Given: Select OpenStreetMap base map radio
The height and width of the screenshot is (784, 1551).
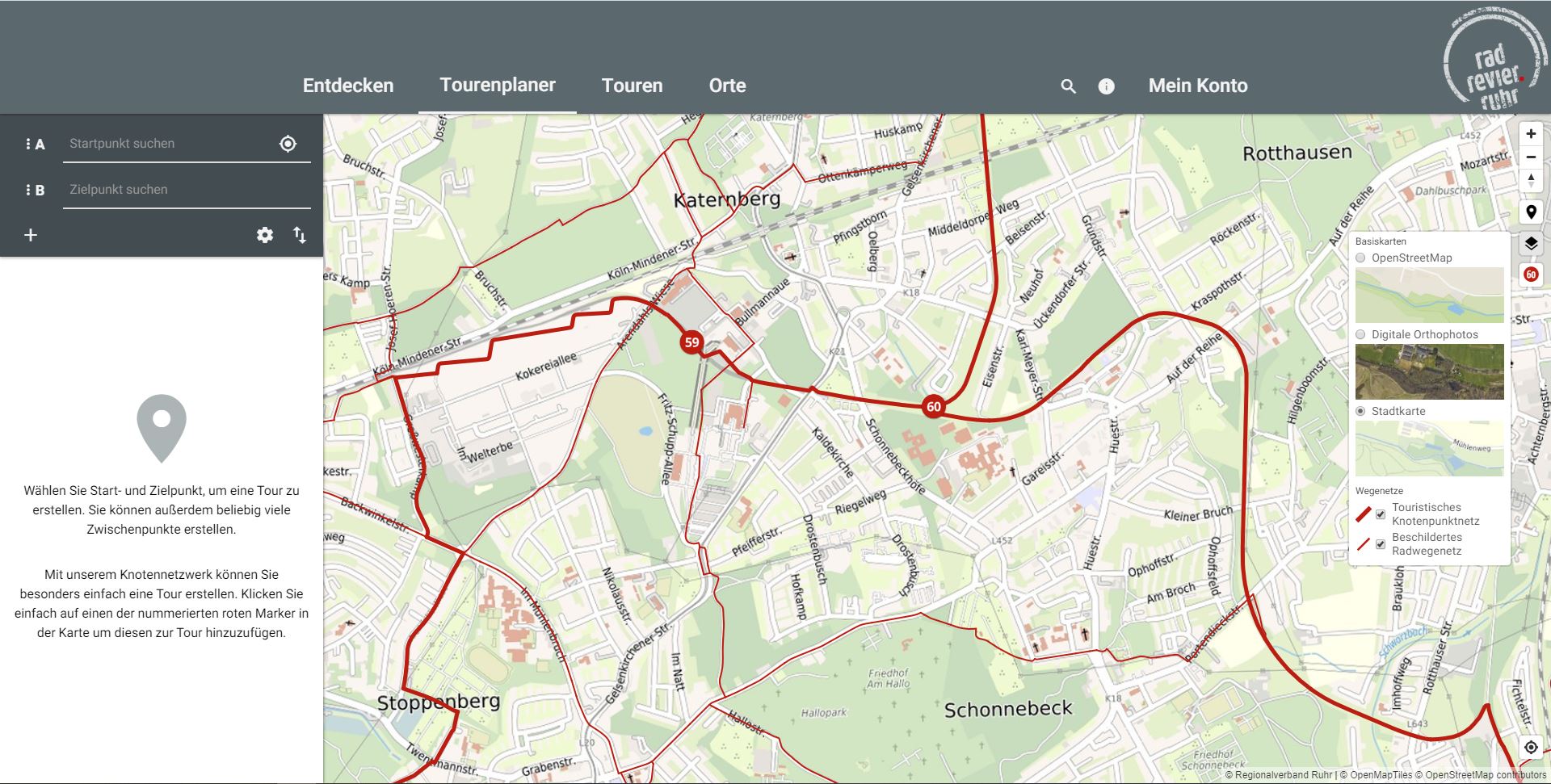Looking at the screenshot, I should pyautogui.click(x=1361, y=258).
